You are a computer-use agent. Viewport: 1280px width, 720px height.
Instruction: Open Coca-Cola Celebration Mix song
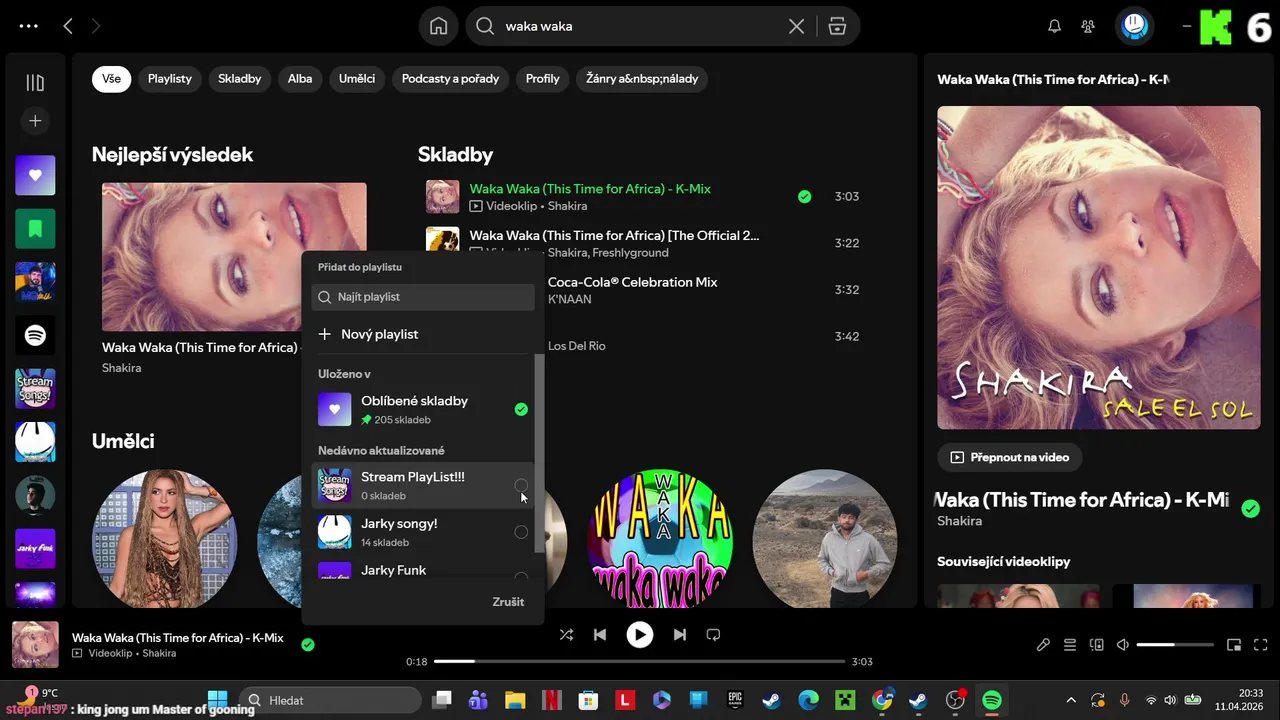click(632, 282)
